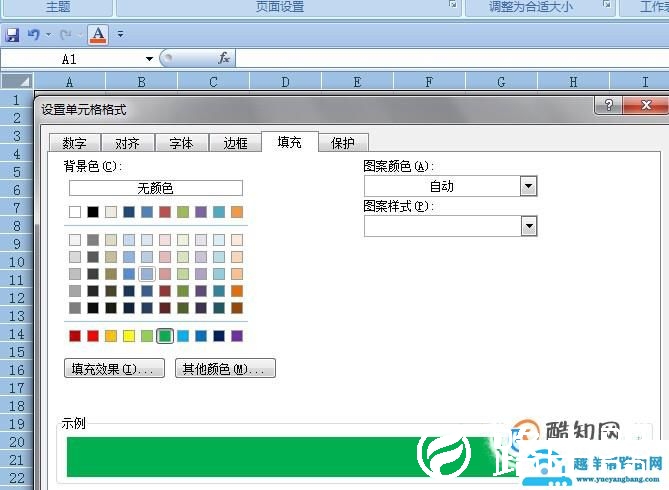Select the light blue standard color swatch

pyautogui.click(x=183, y=336)
